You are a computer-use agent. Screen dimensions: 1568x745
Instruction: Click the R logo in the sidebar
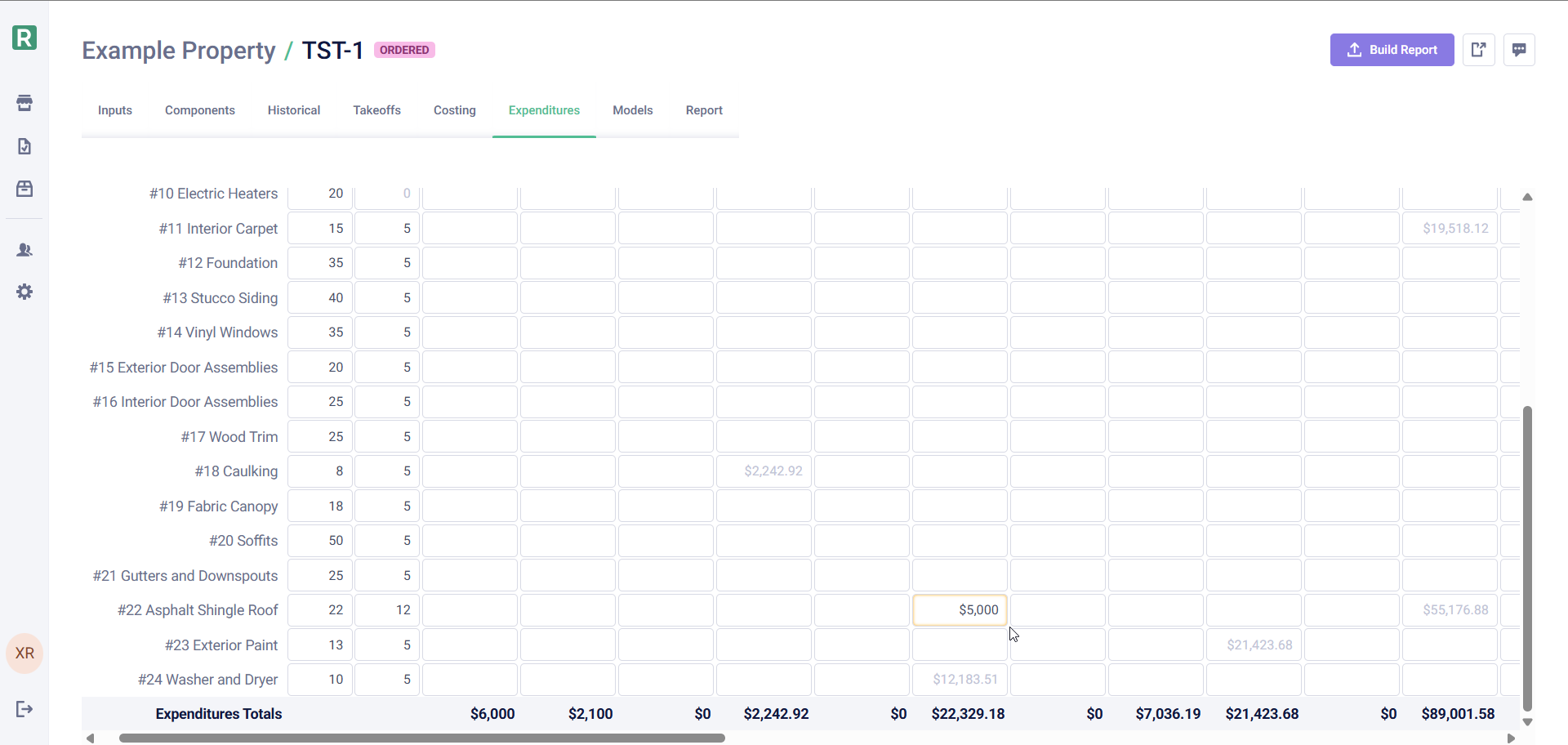coord(24,38)
